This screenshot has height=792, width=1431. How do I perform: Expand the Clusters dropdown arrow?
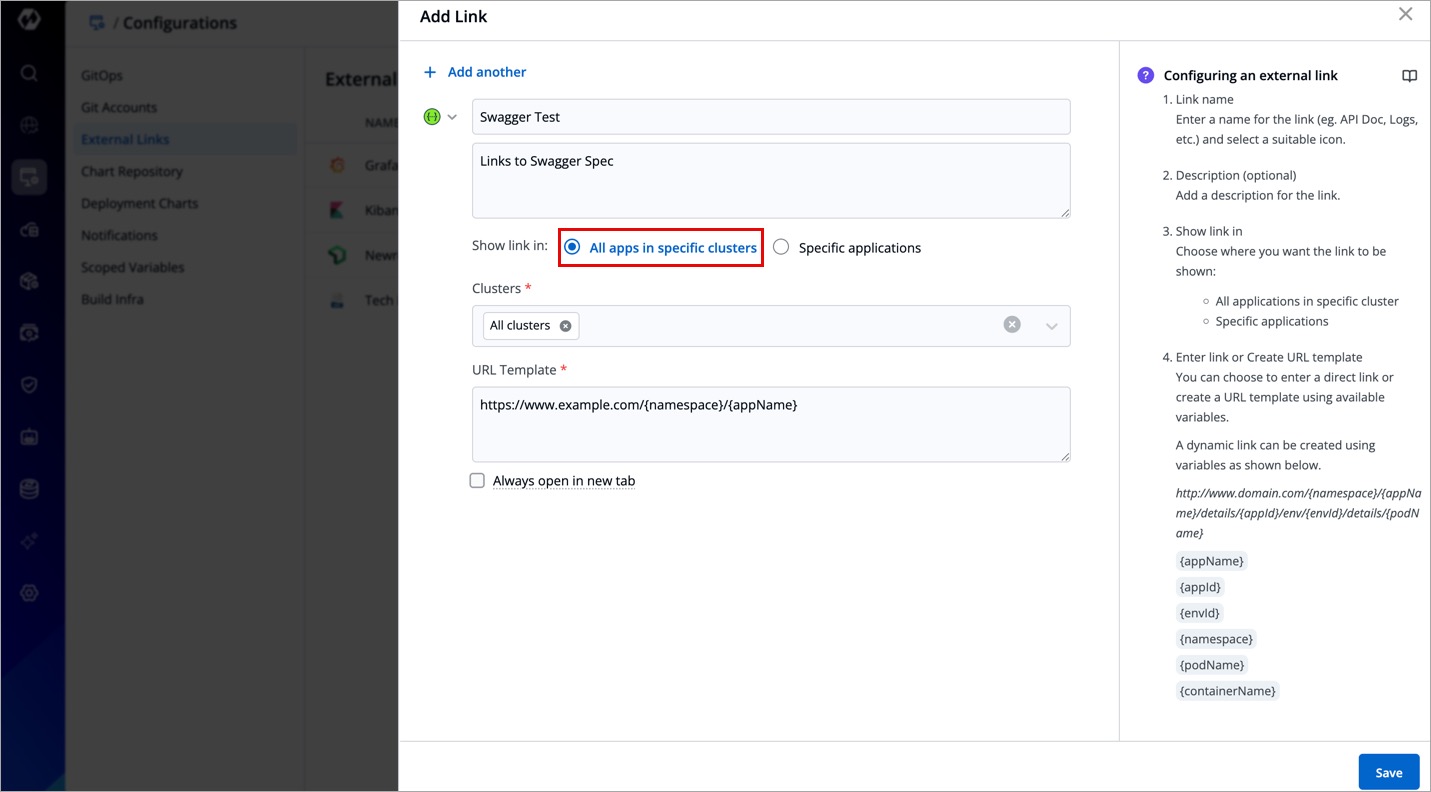point(1051,326)
